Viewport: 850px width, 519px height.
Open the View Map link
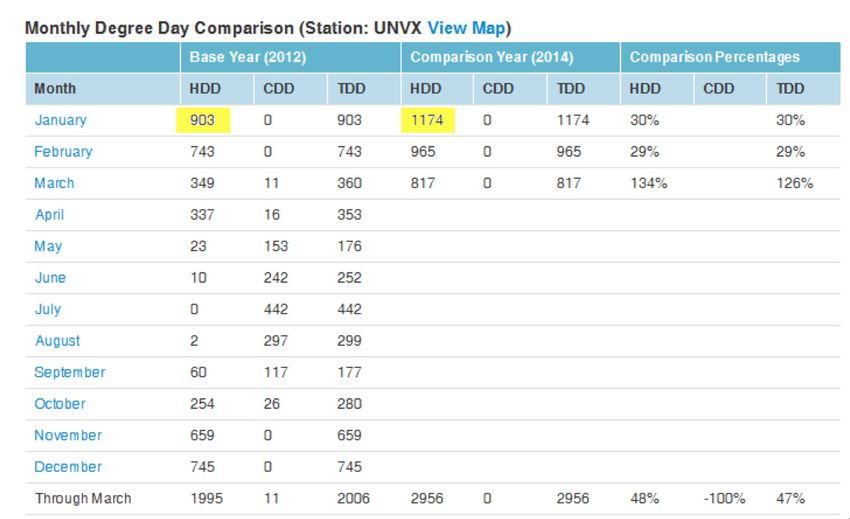pyautogui.click(x=466, y=28)
